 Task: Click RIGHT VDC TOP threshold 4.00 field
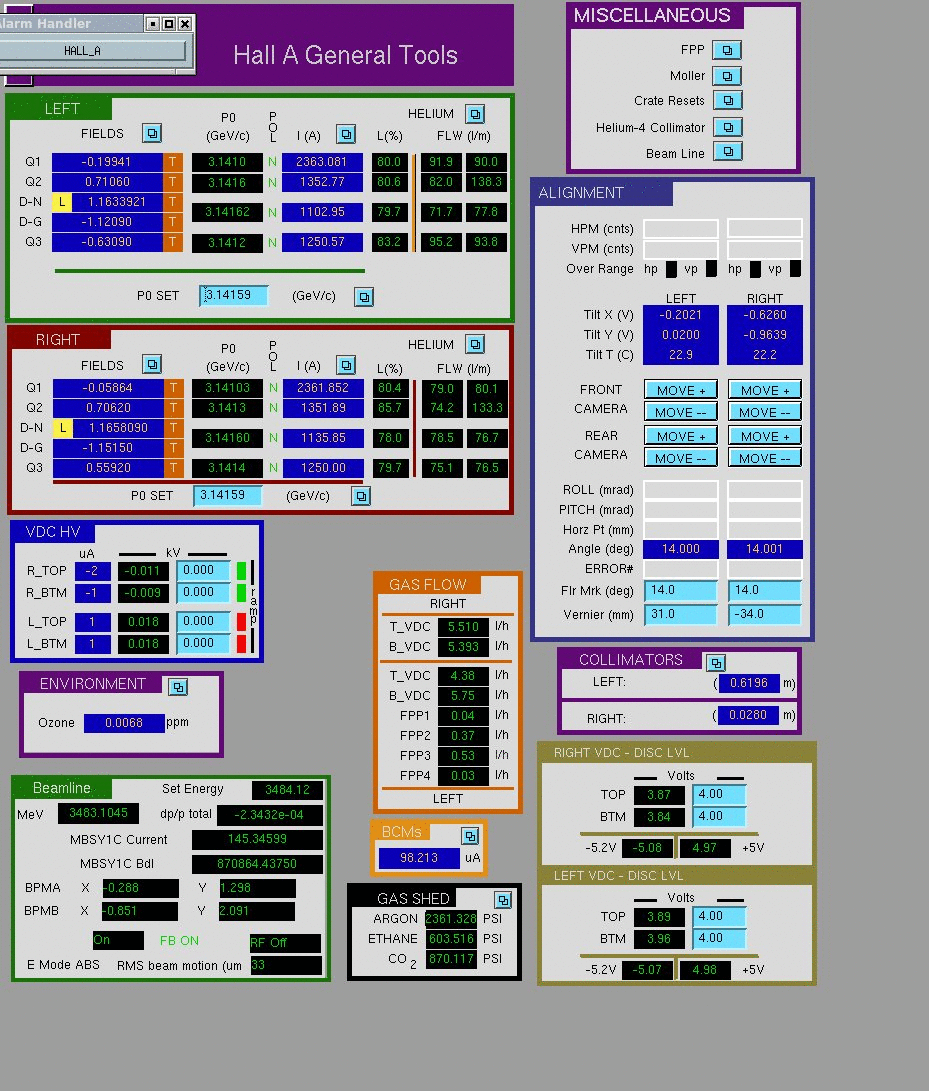pos(719,795)
